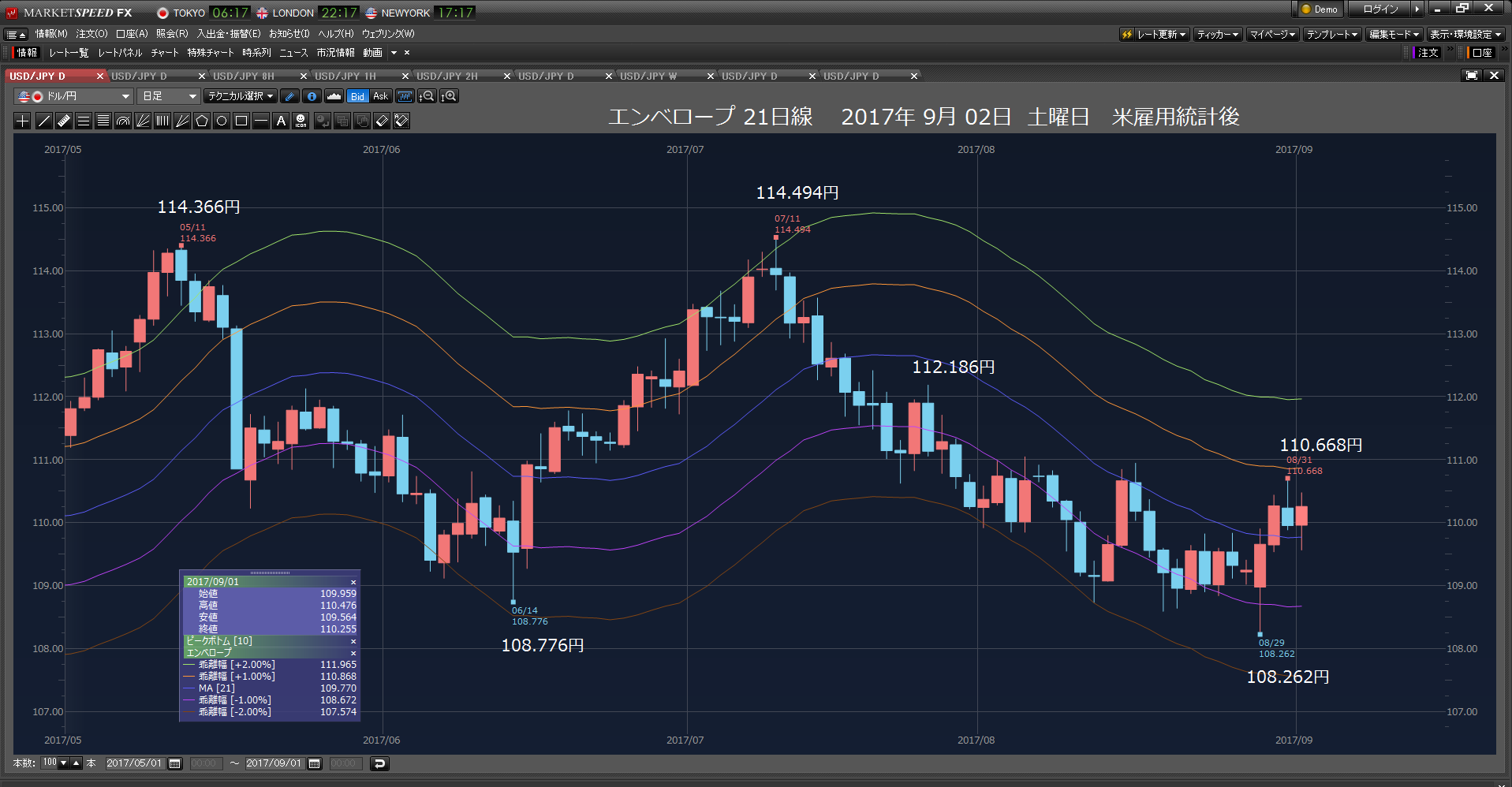Click the end date field 2017/09/01
Screen dimensions: 1512x787
click(274, 763)
